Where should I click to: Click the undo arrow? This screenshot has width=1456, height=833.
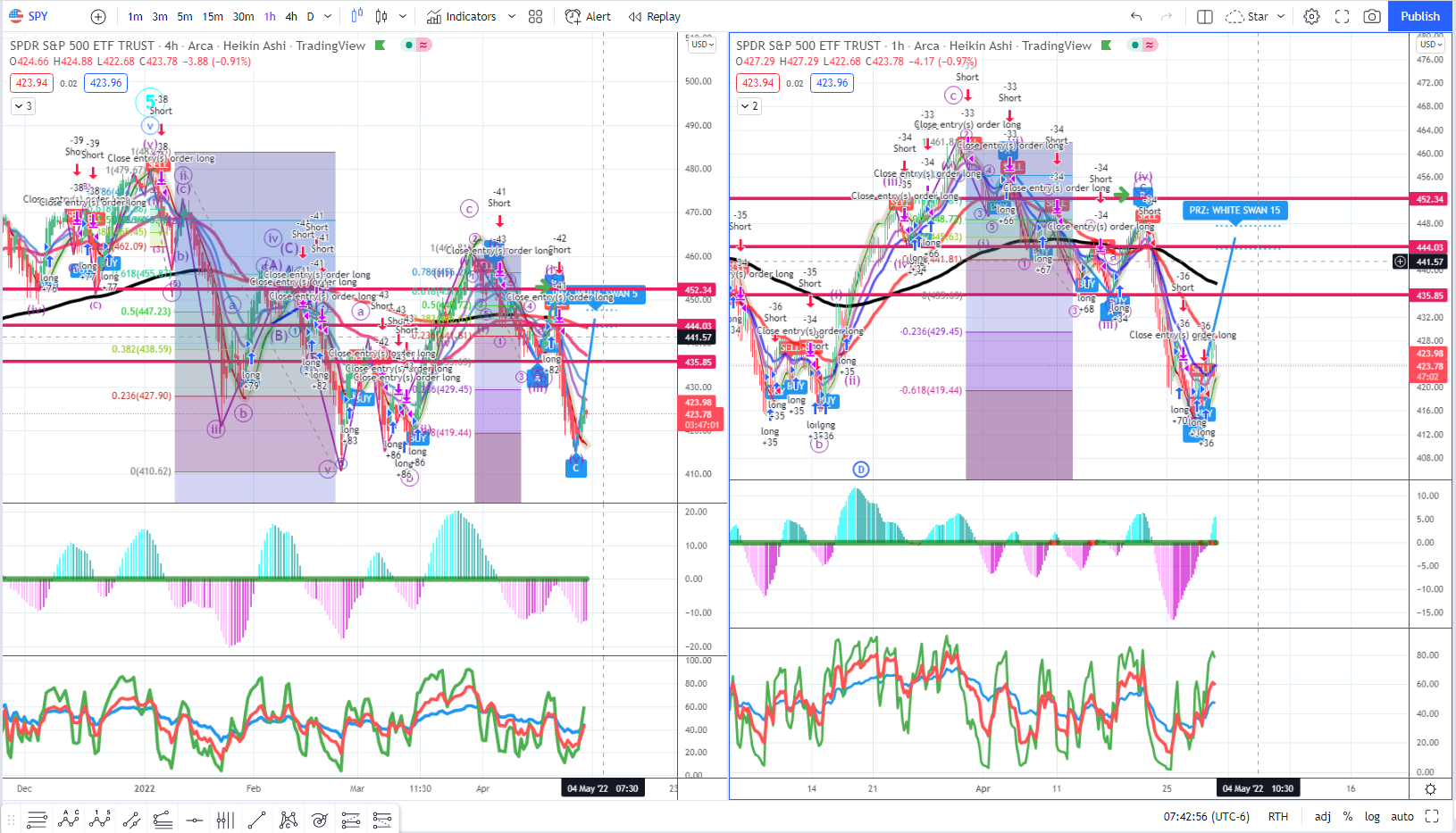1136,16
